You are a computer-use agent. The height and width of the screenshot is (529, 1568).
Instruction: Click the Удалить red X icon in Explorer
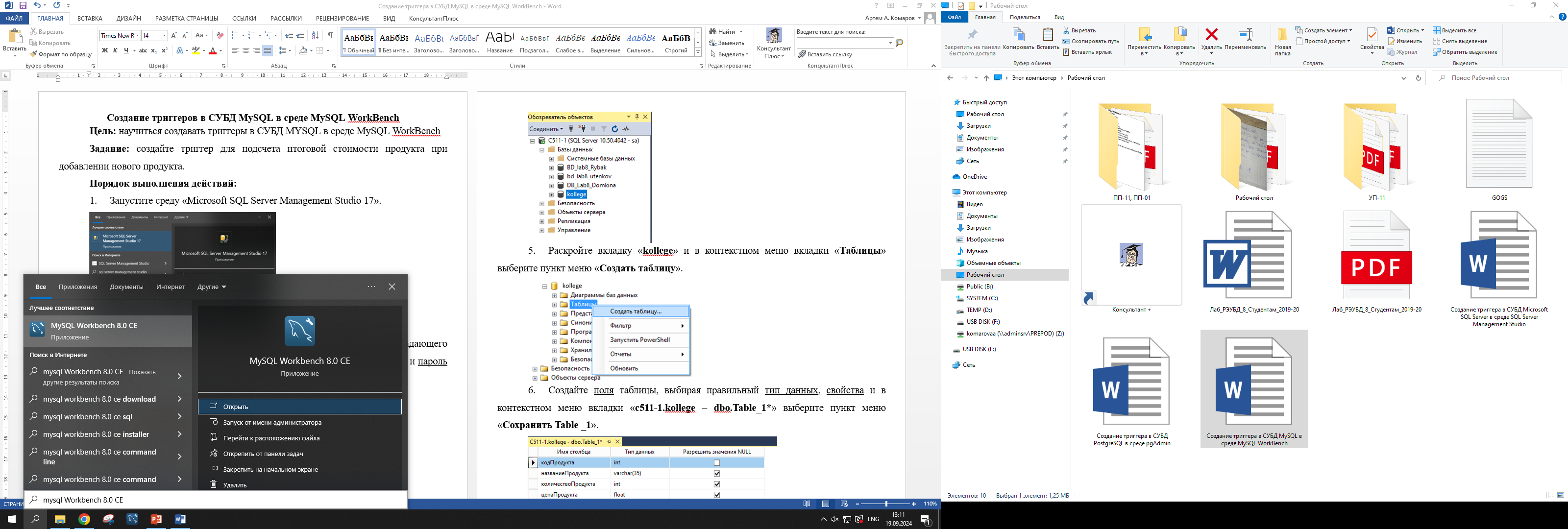tap(1211, 35)
